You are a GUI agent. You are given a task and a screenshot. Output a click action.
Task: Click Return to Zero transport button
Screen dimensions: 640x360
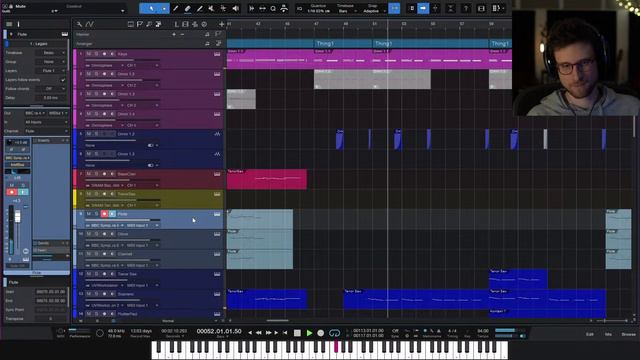[285, 333]
